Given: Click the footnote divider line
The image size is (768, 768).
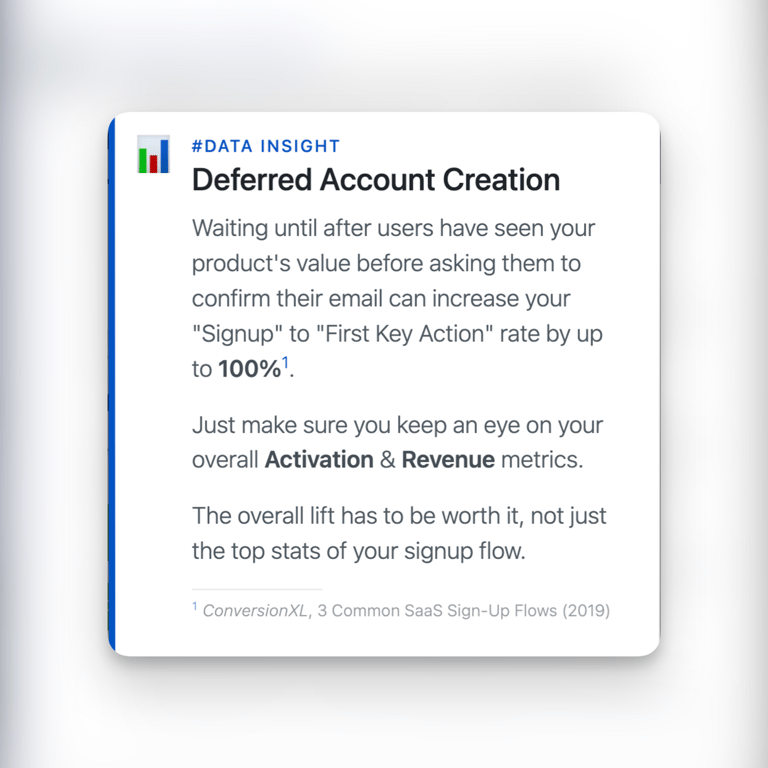Looking at the screenshot, I should (257, 589).
